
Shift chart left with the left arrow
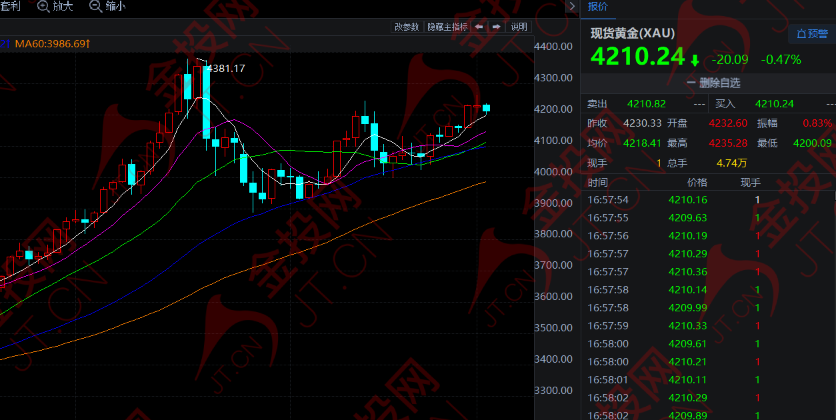pyautogui.click(x=479, y=27)
